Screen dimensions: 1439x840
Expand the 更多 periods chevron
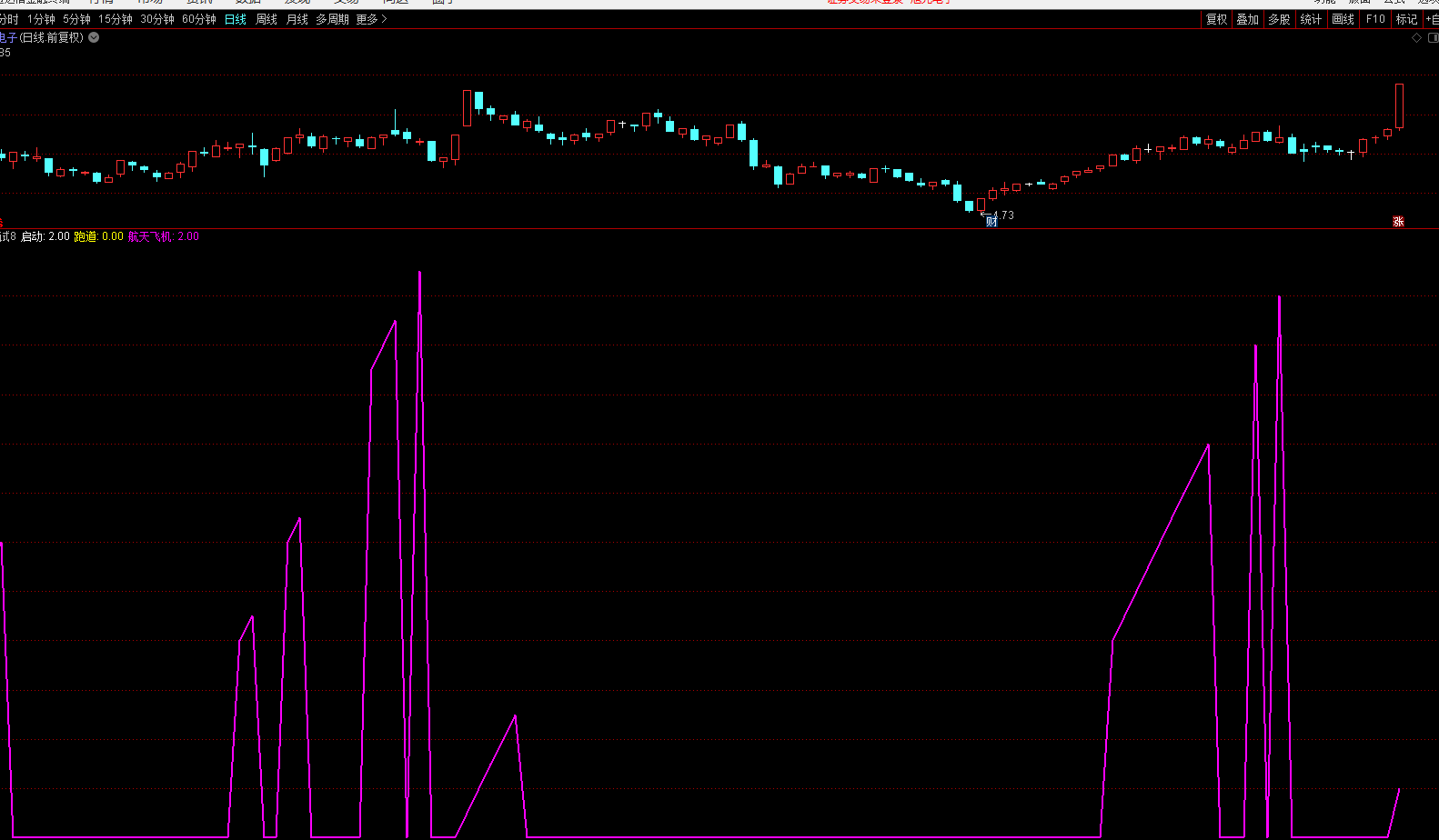click(x=372, y=19)
